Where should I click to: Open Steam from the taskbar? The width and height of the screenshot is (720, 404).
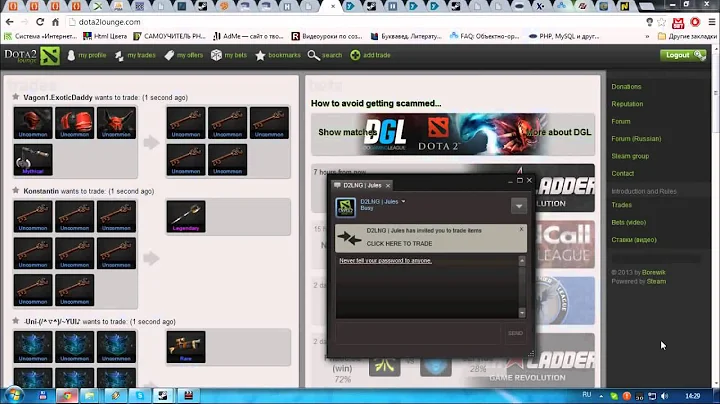coord(163,395)
